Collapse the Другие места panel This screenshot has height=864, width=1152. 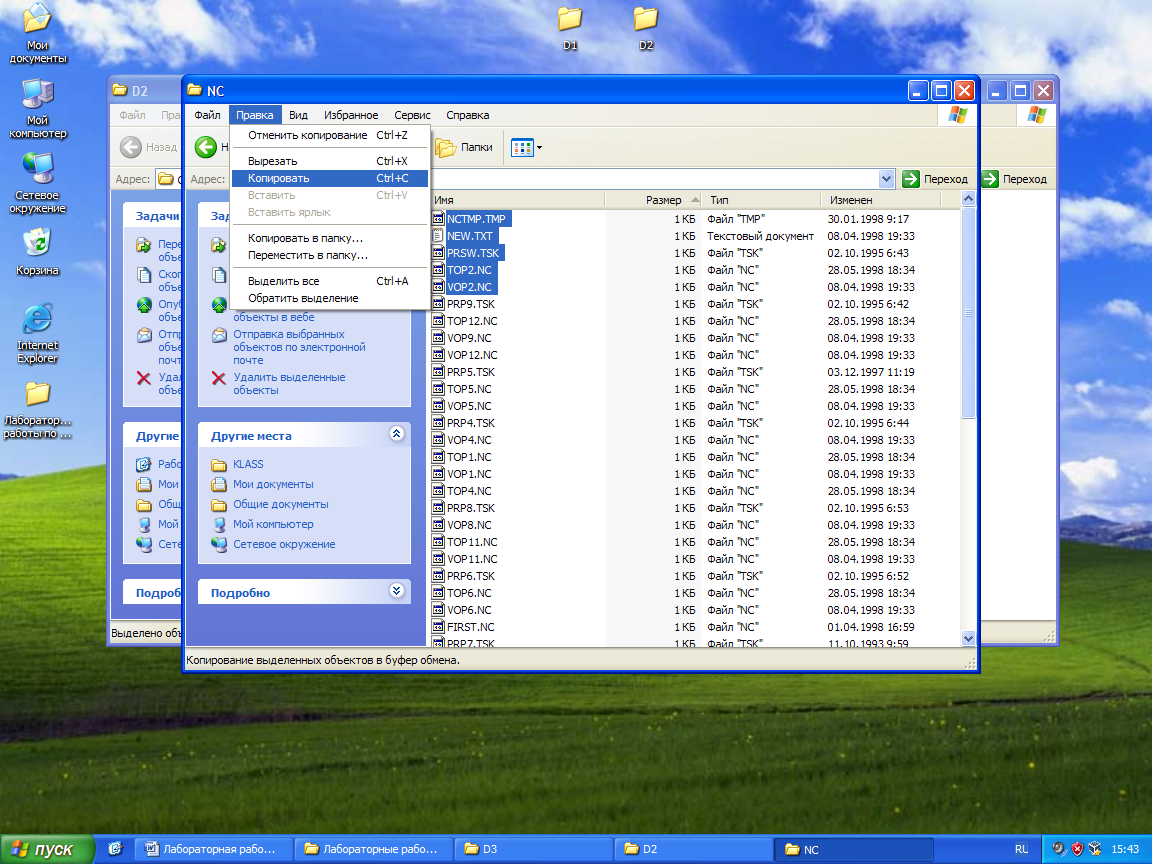click(x=397, y=433)
